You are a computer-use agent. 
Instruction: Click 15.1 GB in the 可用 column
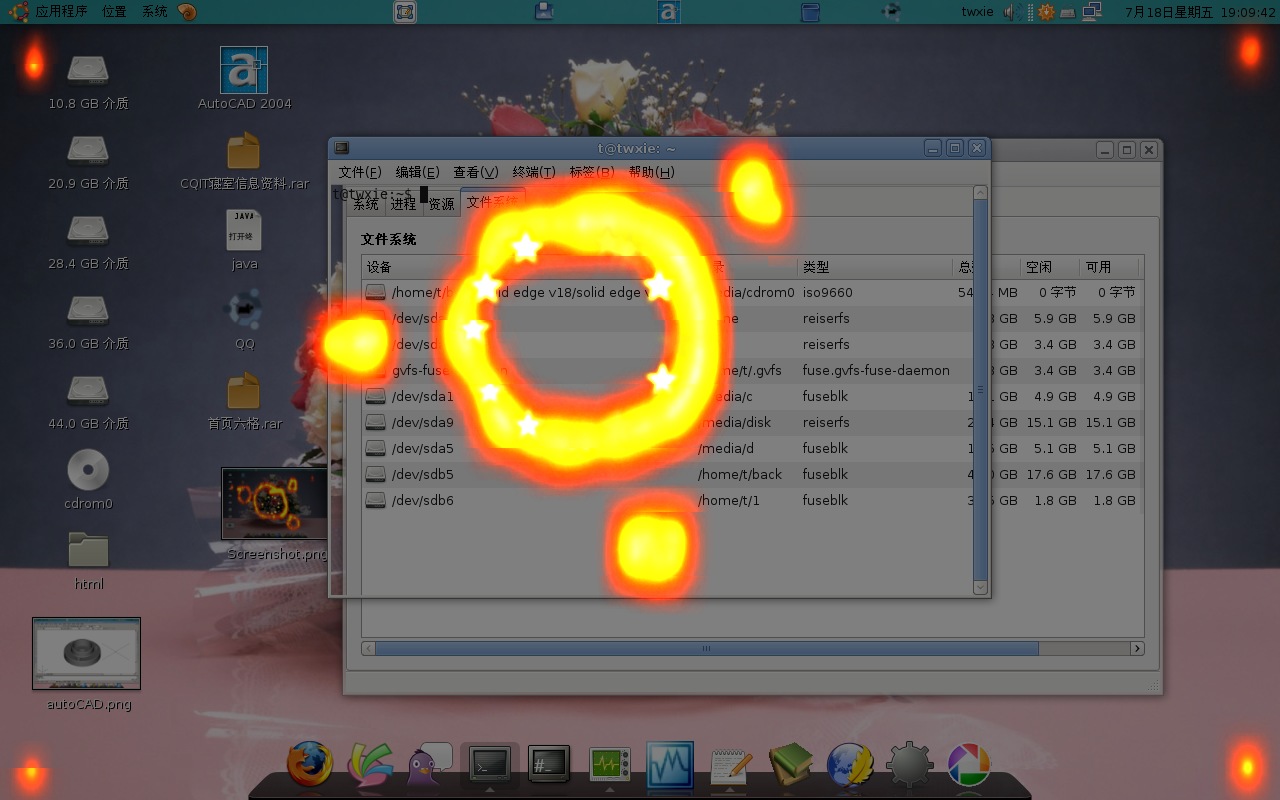[1110, 422]
